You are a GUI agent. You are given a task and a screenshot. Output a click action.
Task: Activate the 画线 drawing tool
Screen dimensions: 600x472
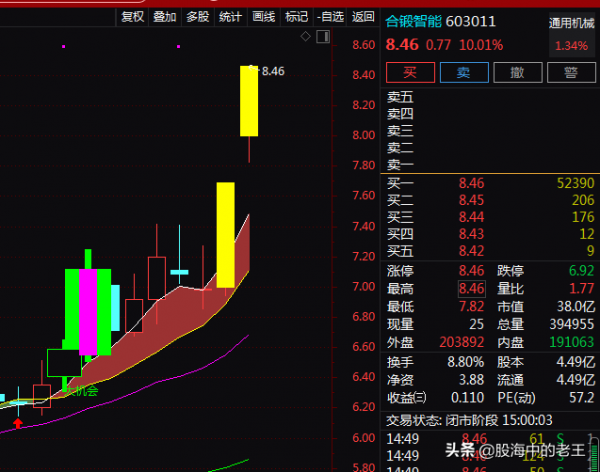tap(264, 17)
